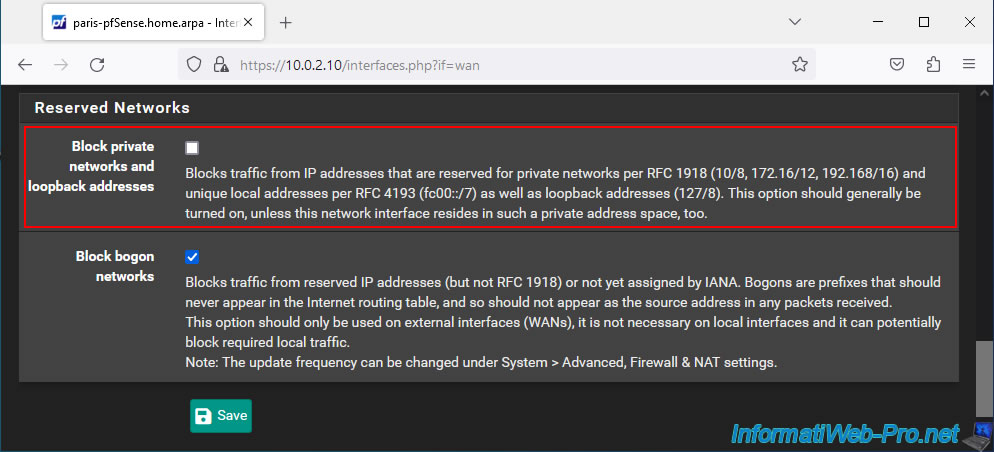Click the padlock site security icon
Image resolution: width=994 pixels, height=452 pixels.
[220, 65]
